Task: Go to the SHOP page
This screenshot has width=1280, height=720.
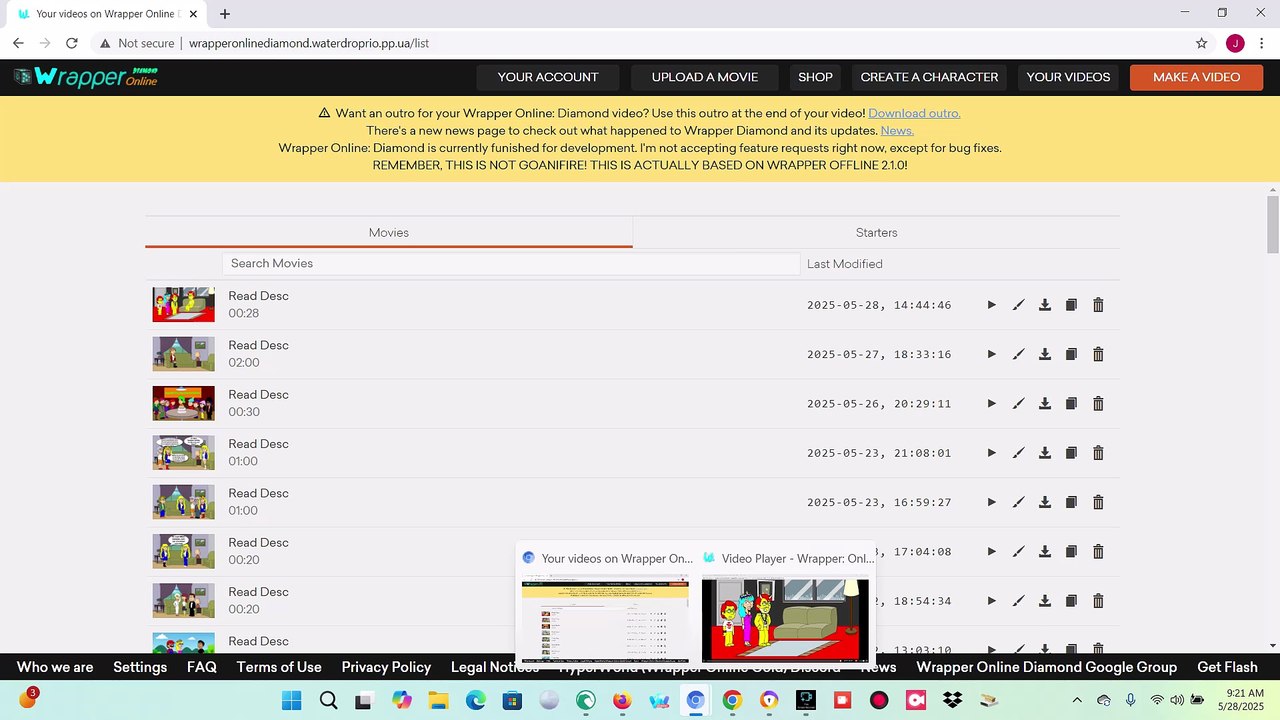Action: [815, 77]
